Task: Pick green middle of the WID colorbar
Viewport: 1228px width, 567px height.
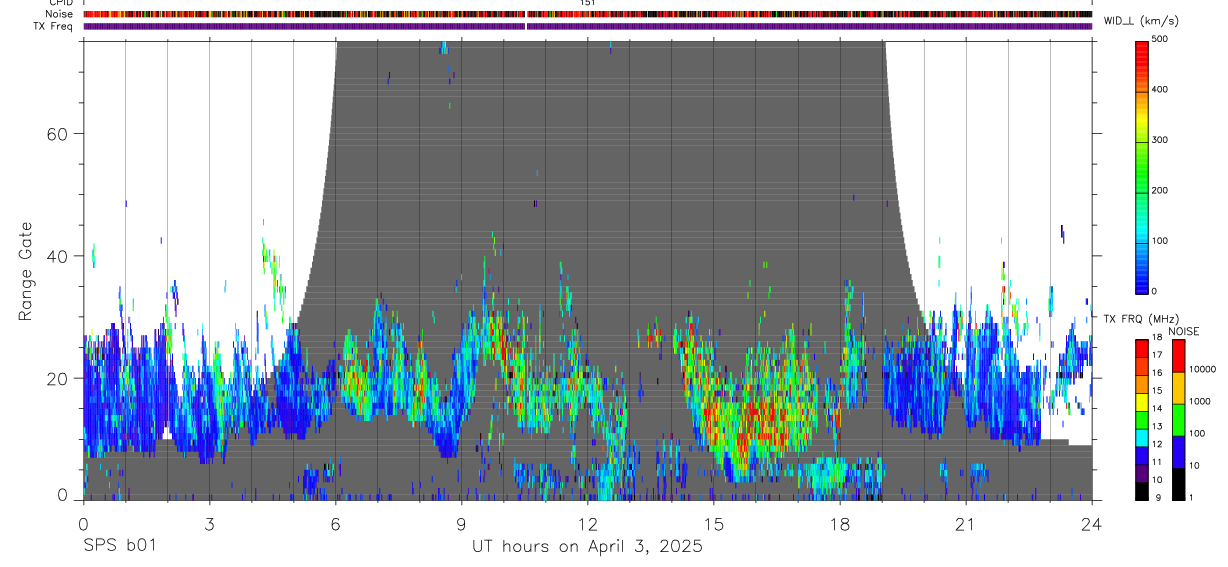Action: coord(1142,167)
